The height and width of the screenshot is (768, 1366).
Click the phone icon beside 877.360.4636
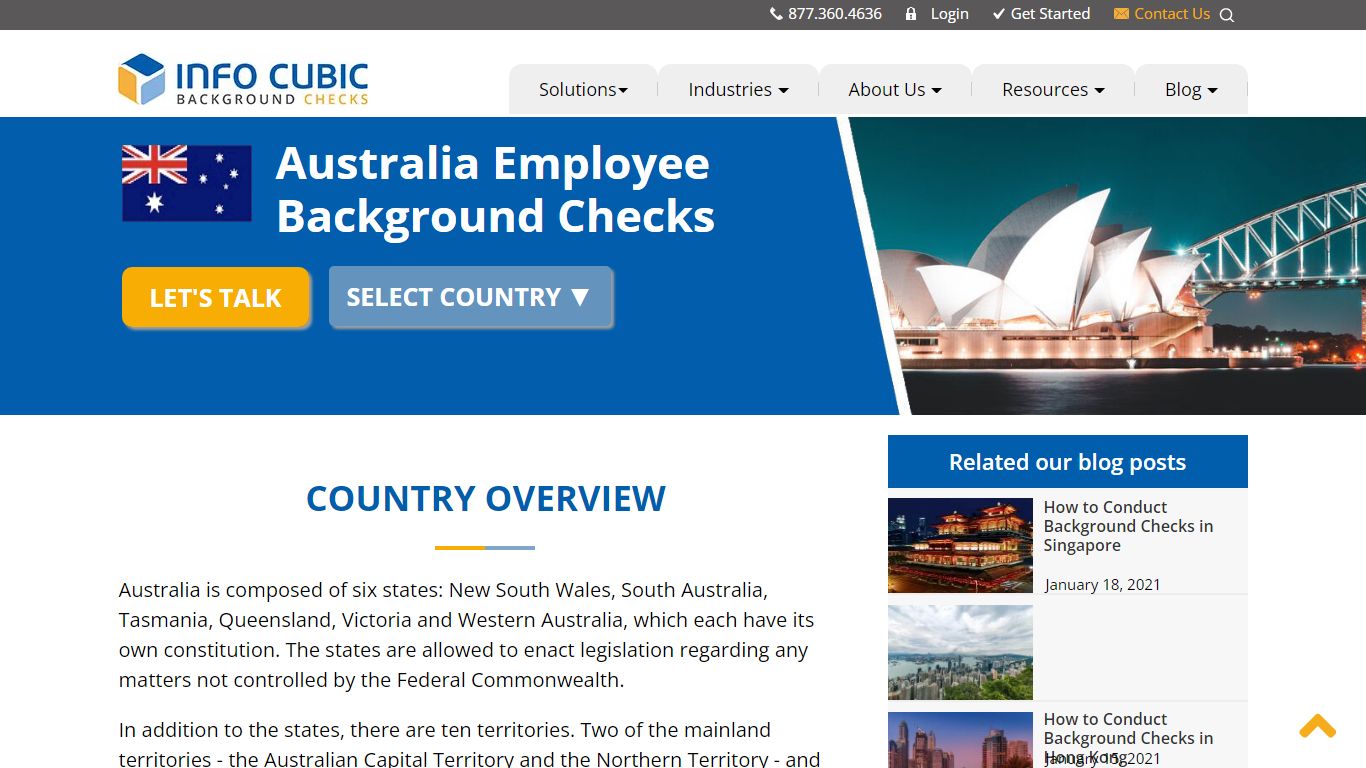click(x=776, y=14)
